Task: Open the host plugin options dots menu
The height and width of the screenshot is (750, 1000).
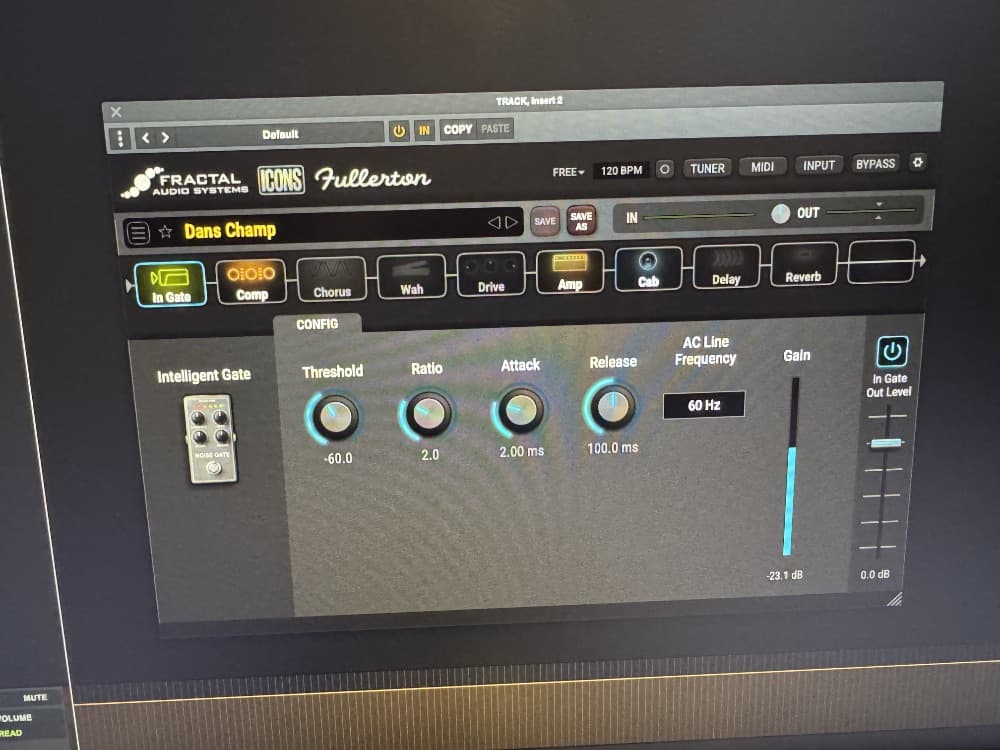Action: pyautogui.click(x=120, y=138)
